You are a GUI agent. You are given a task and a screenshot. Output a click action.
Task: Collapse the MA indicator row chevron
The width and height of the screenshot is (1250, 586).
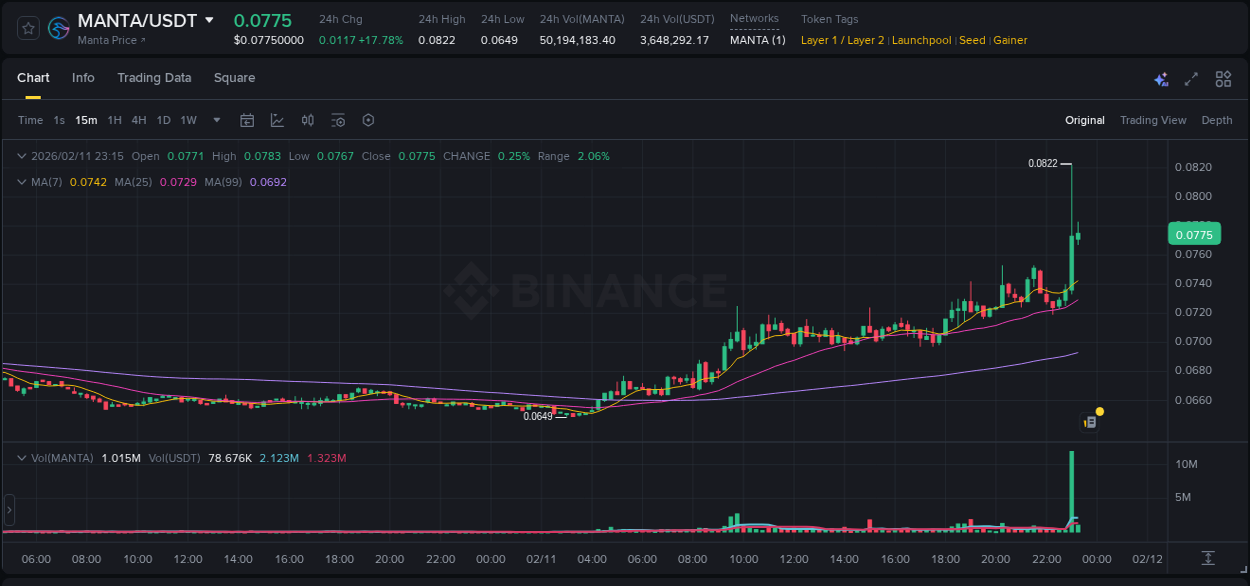pos(21,182)
